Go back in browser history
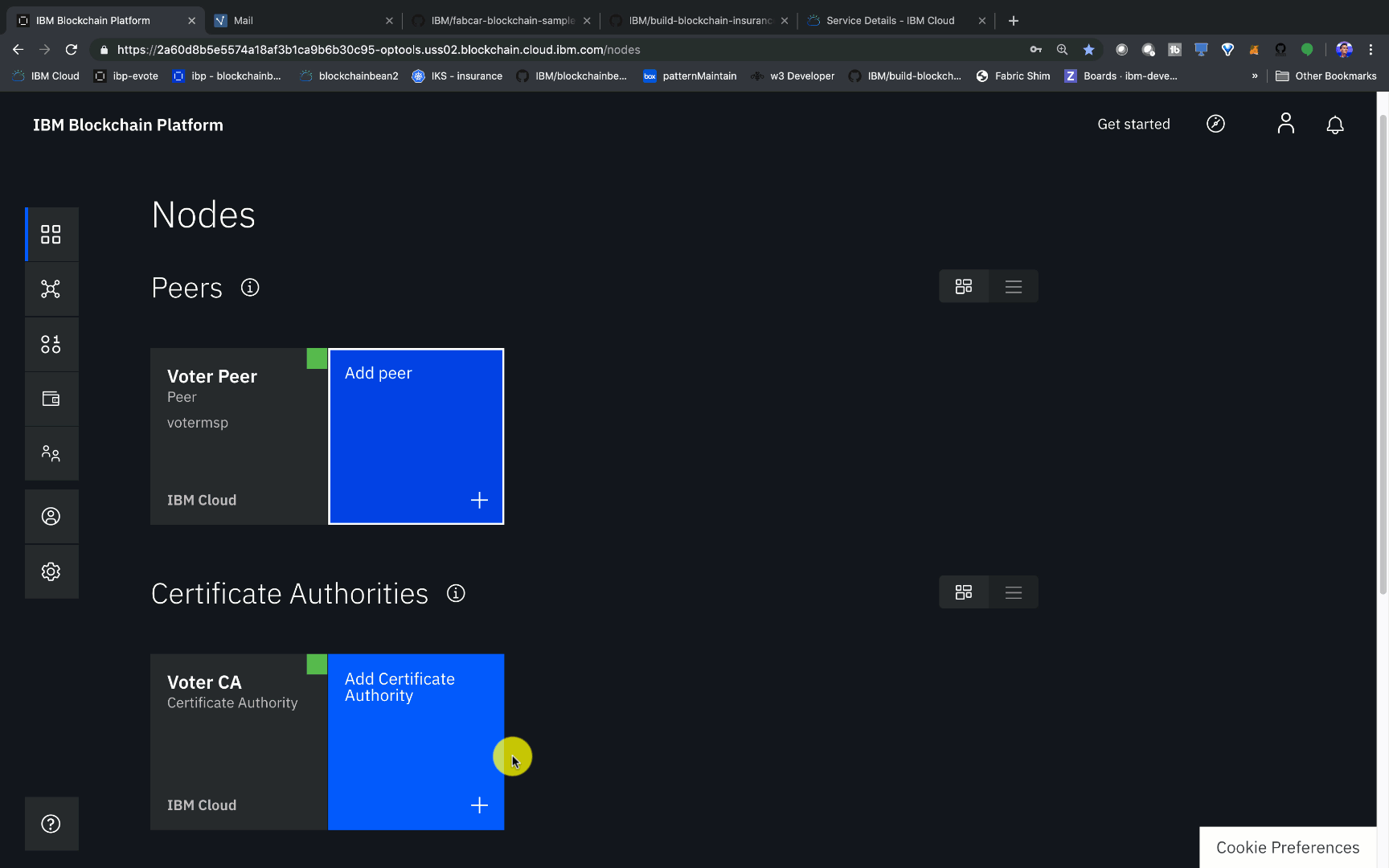 18,50
